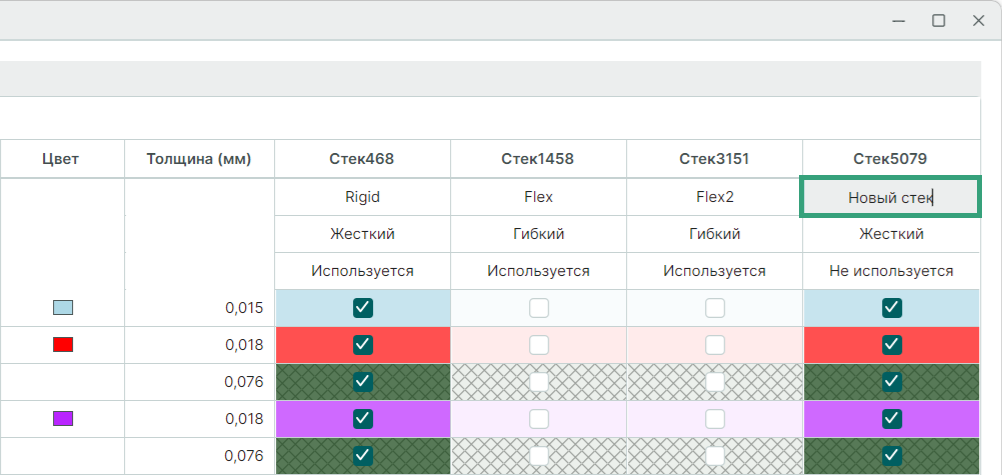Viewport: 1002px width, 475px height.
Task: Change Используется status under Стек3151
Action: pos(715,271)
